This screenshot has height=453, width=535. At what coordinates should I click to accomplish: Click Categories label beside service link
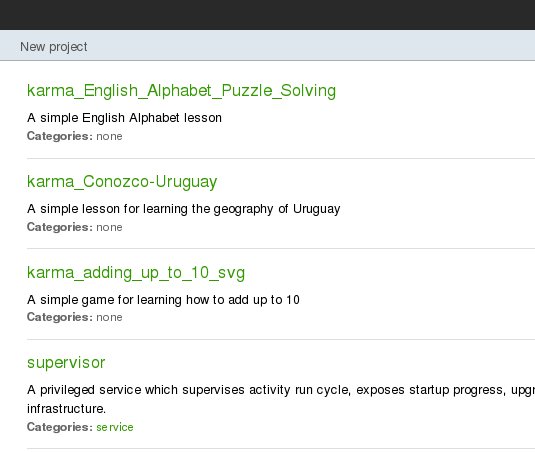point(60,427)
